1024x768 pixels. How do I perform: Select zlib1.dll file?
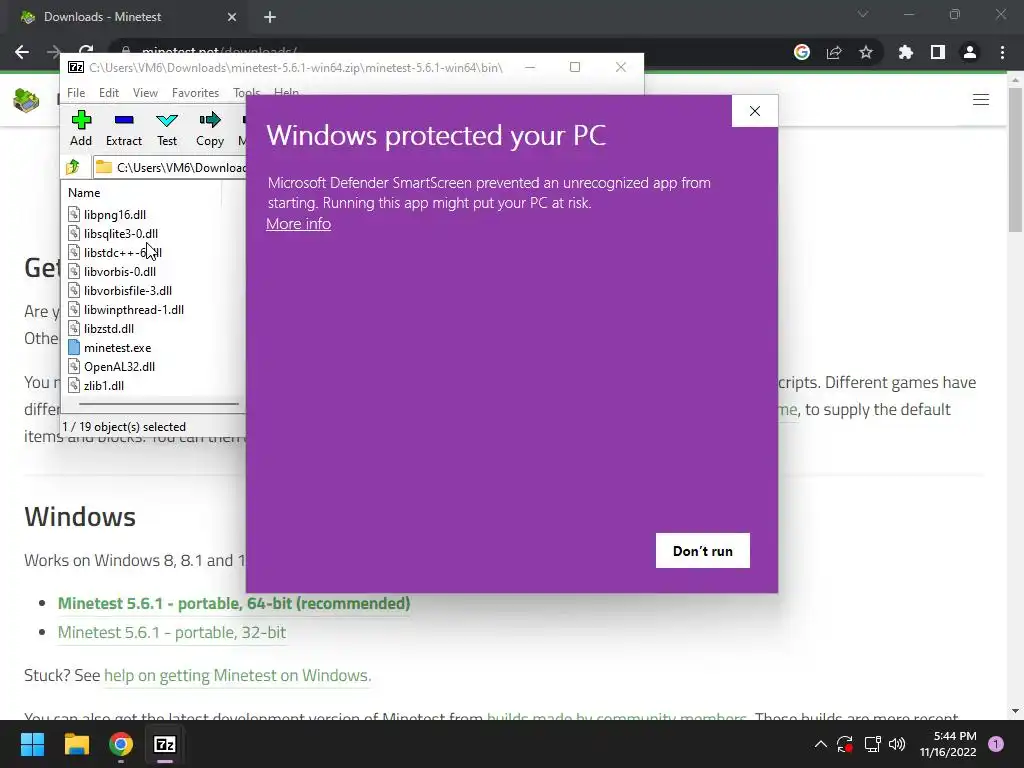click(x=96, y=385)
